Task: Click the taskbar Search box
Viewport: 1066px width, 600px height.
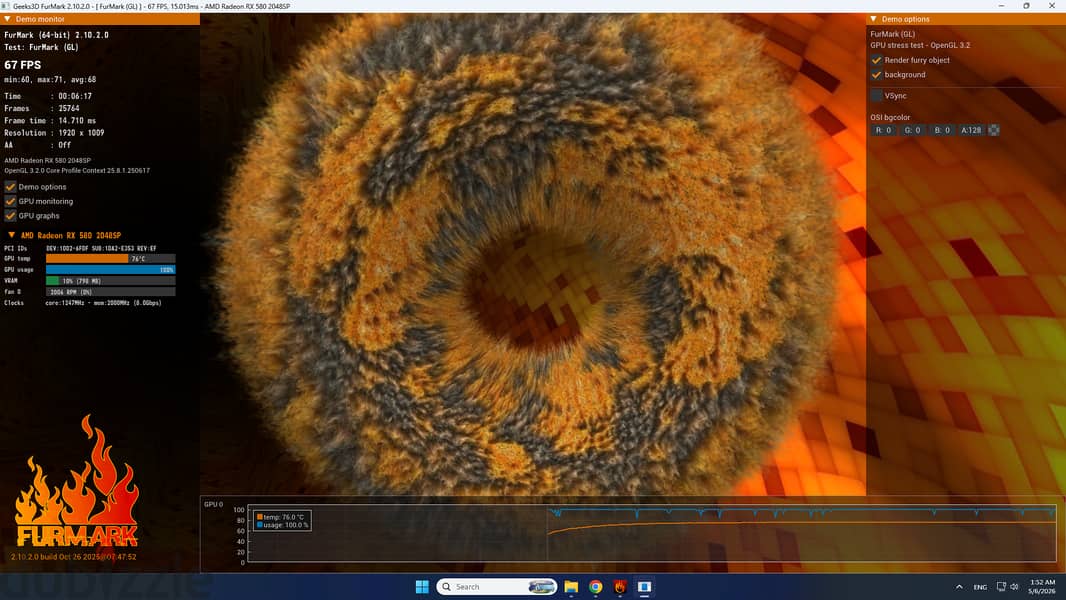Action: (496, 586)
